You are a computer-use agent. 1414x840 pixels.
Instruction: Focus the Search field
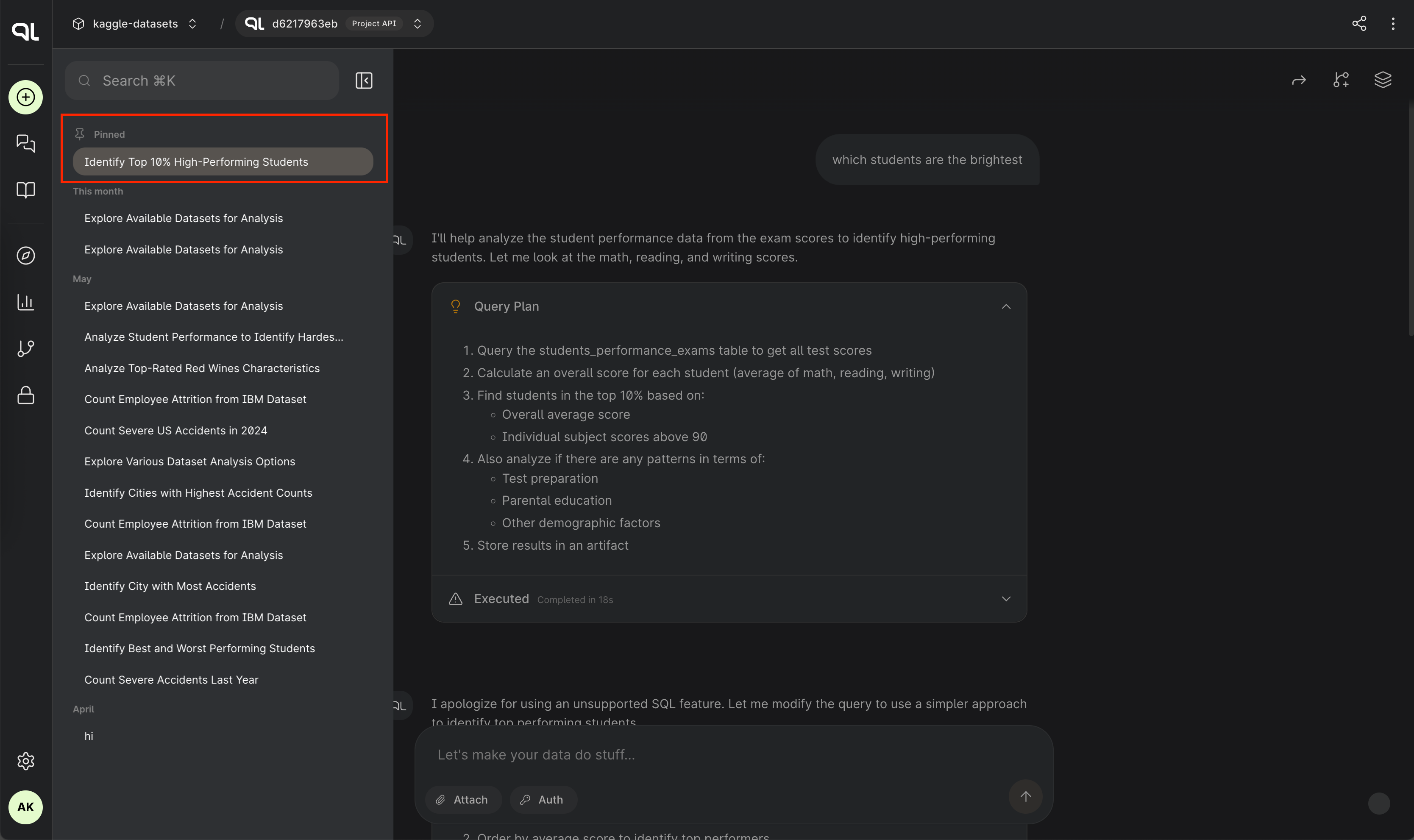click(x=202, y=81)
